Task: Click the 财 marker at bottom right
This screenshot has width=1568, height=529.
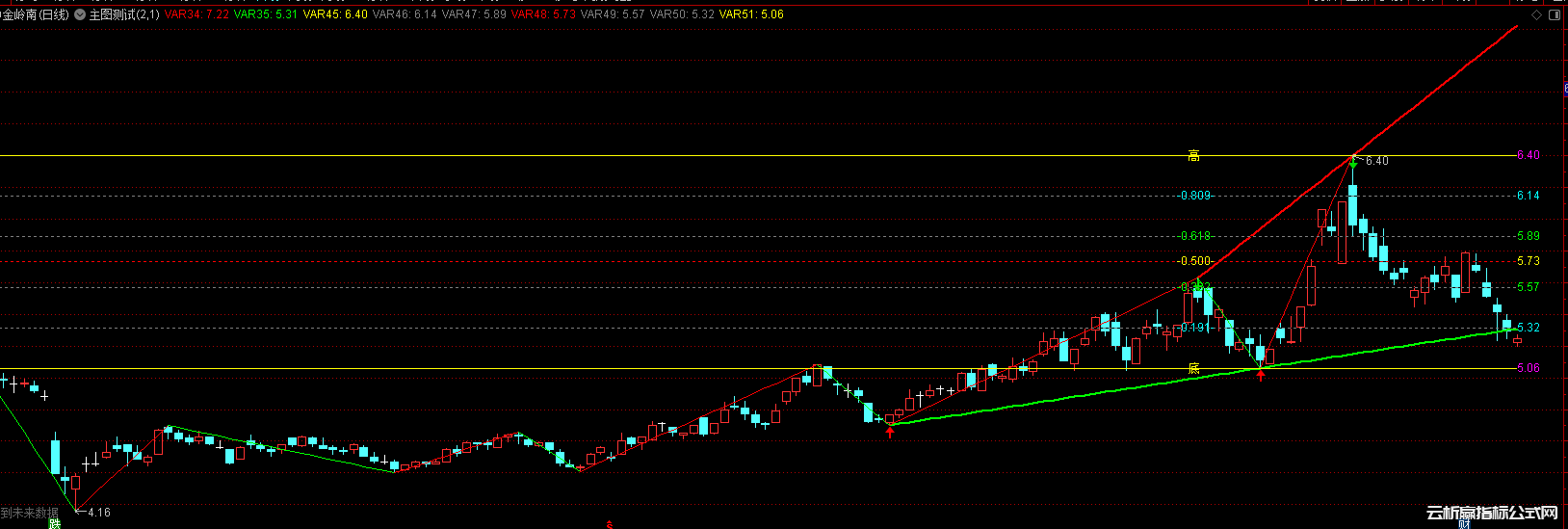Action: tap(1465, 523)
